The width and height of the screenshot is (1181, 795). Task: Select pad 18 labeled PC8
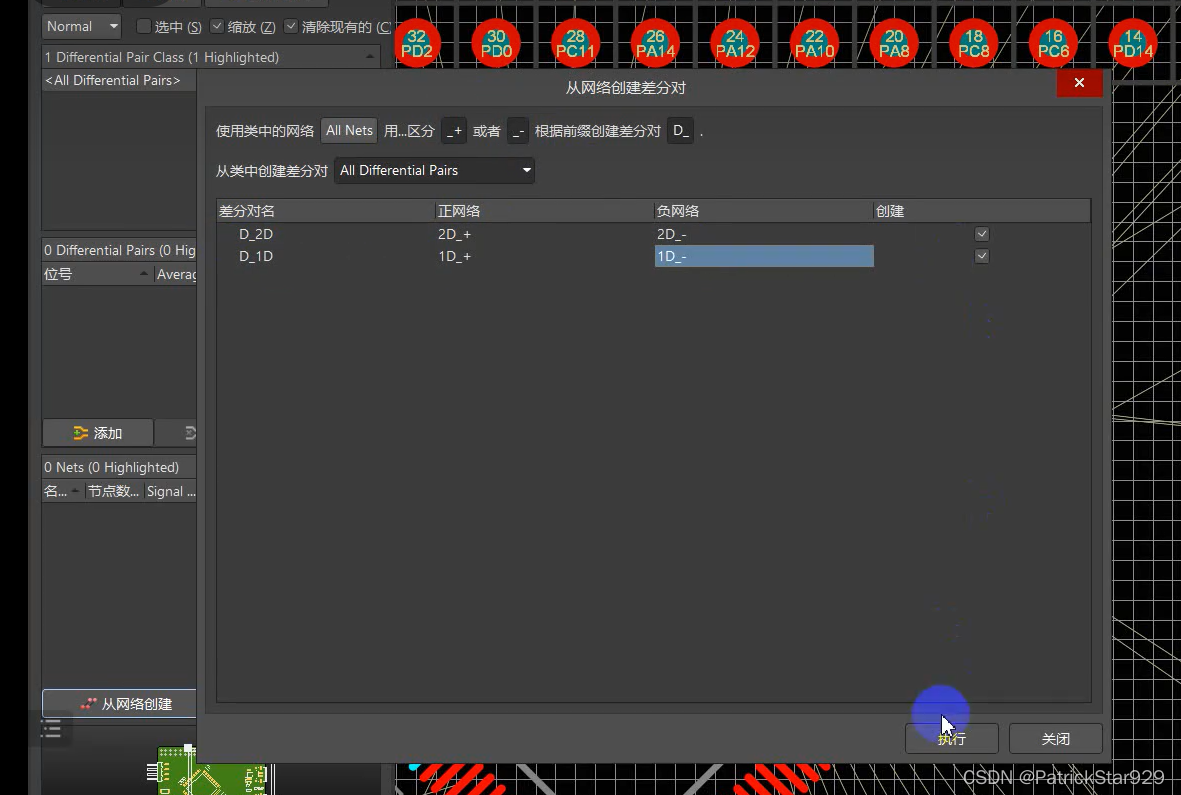coord(973,43)
